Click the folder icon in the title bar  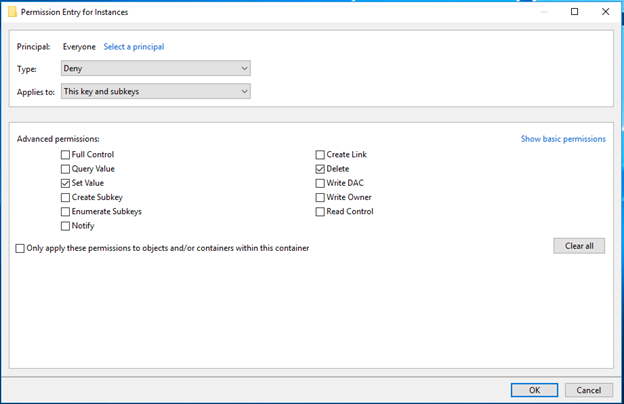coord(12,12)
